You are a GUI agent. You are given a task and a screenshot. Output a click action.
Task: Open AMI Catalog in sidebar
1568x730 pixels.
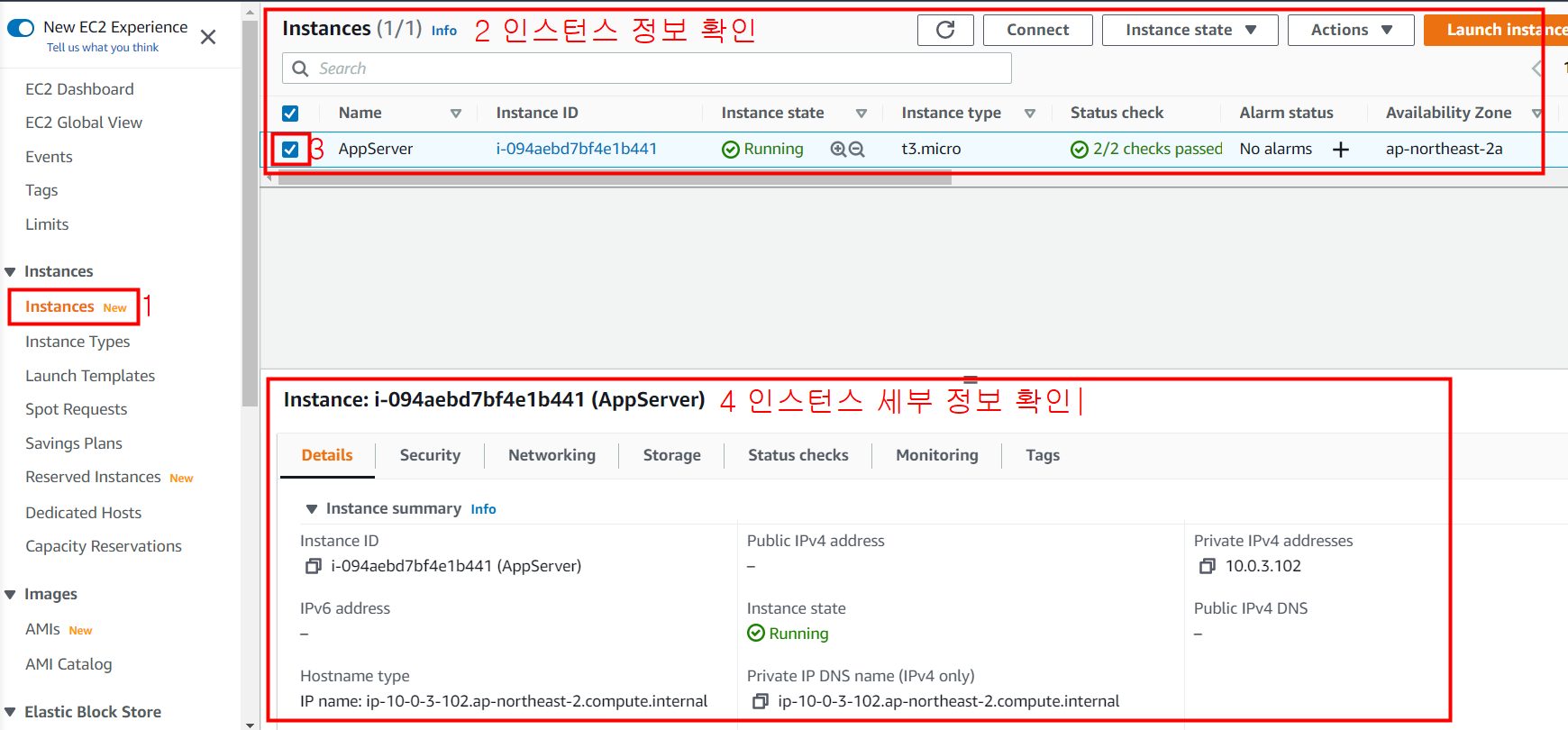(68, 664)
